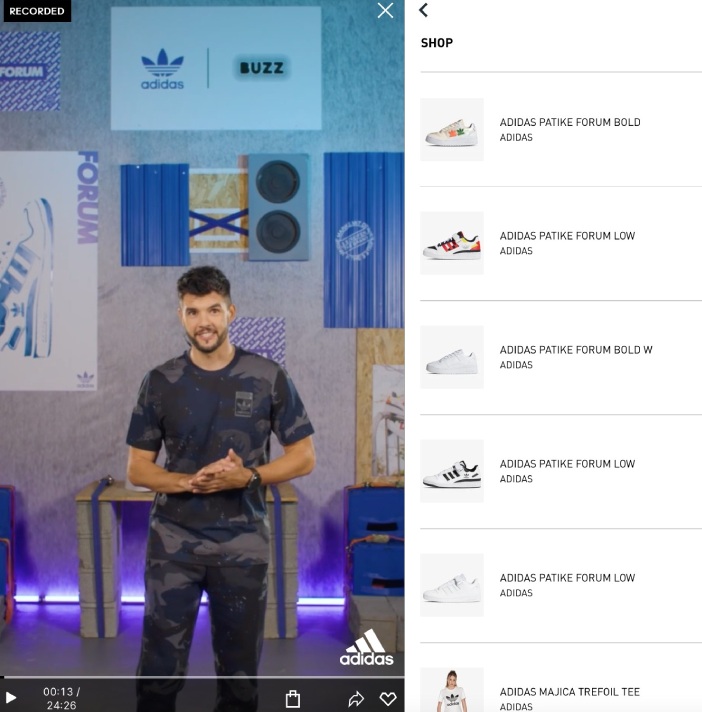
Task: Open Forum Bold colorful sneaker thumbnail
Action: click(452, 129)
